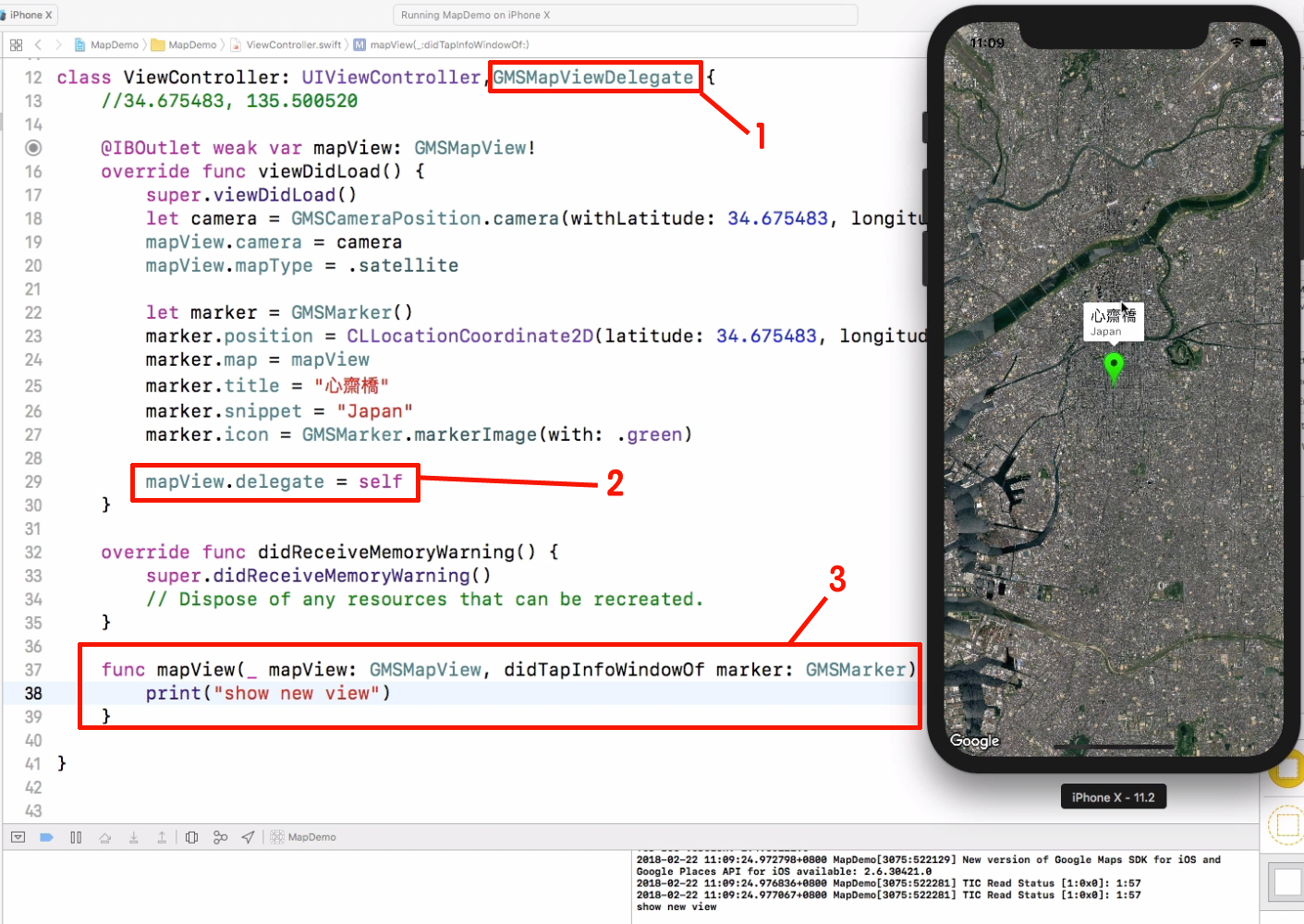Click the Step Into debug icon
The height and width of the screenshot is (924, 1304).
click(x=134, y=836)
